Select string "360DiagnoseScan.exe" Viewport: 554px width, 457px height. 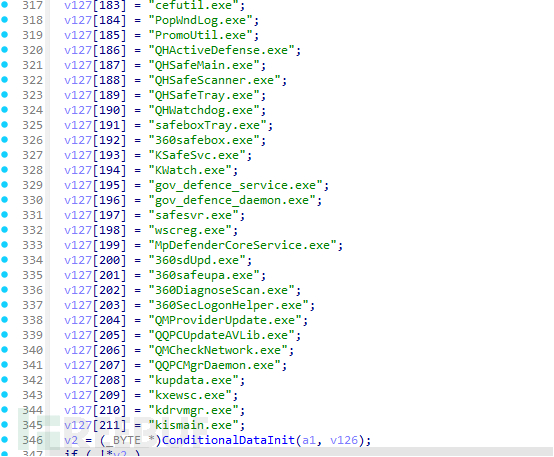coord(222,291)
